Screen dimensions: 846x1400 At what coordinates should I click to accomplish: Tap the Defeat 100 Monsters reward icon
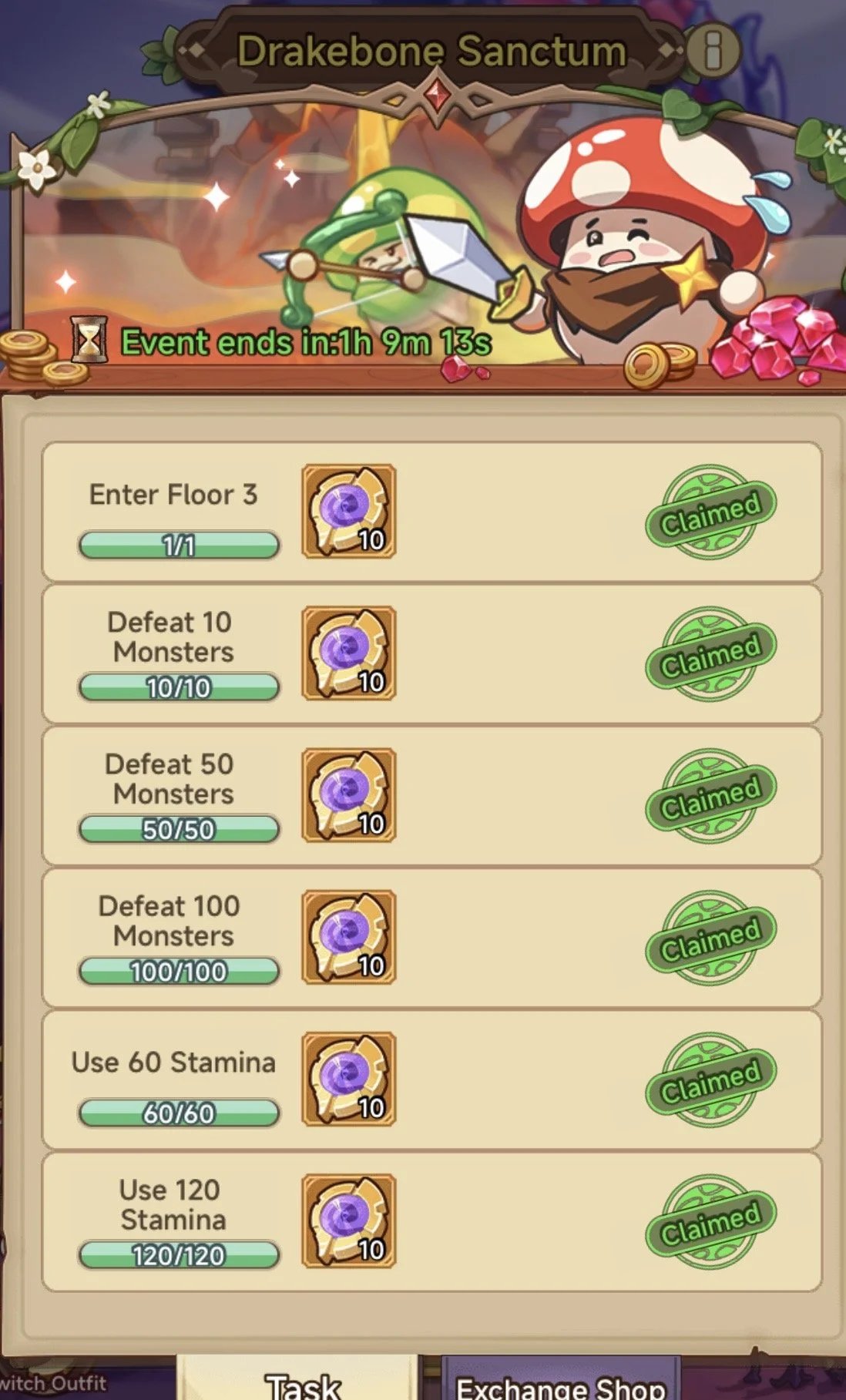[x=349, y=937]
